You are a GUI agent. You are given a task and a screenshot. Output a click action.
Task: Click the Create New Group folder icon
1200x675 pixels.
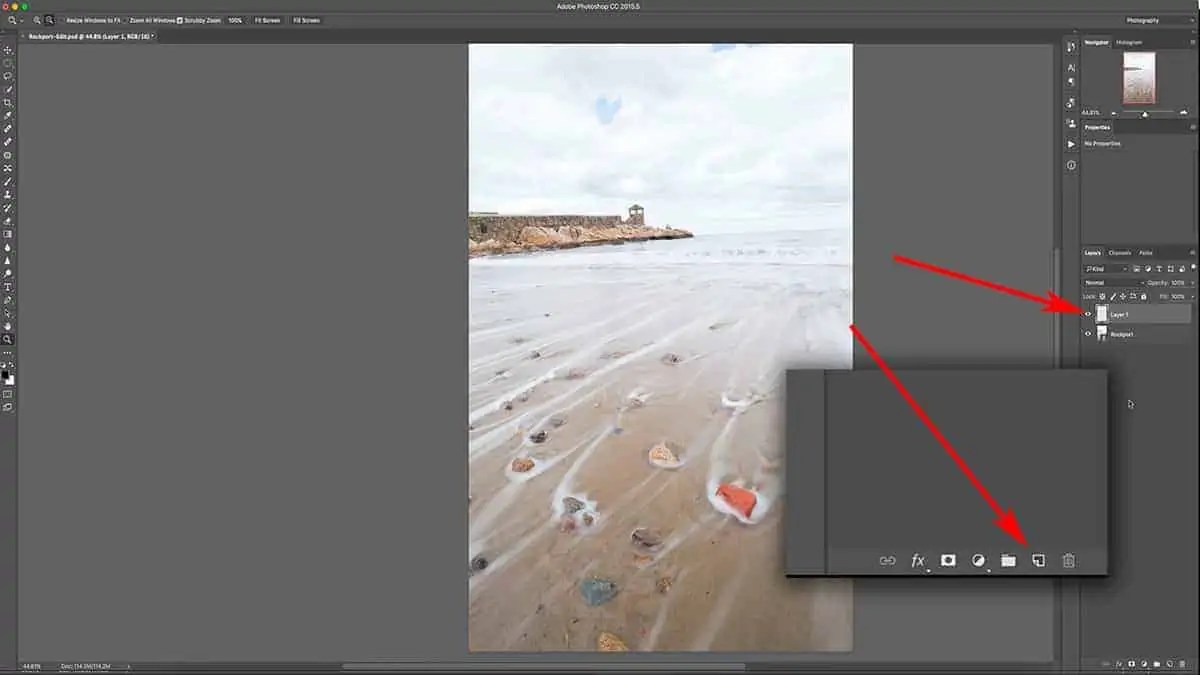pyautogui.click(x=1007, y=561)
